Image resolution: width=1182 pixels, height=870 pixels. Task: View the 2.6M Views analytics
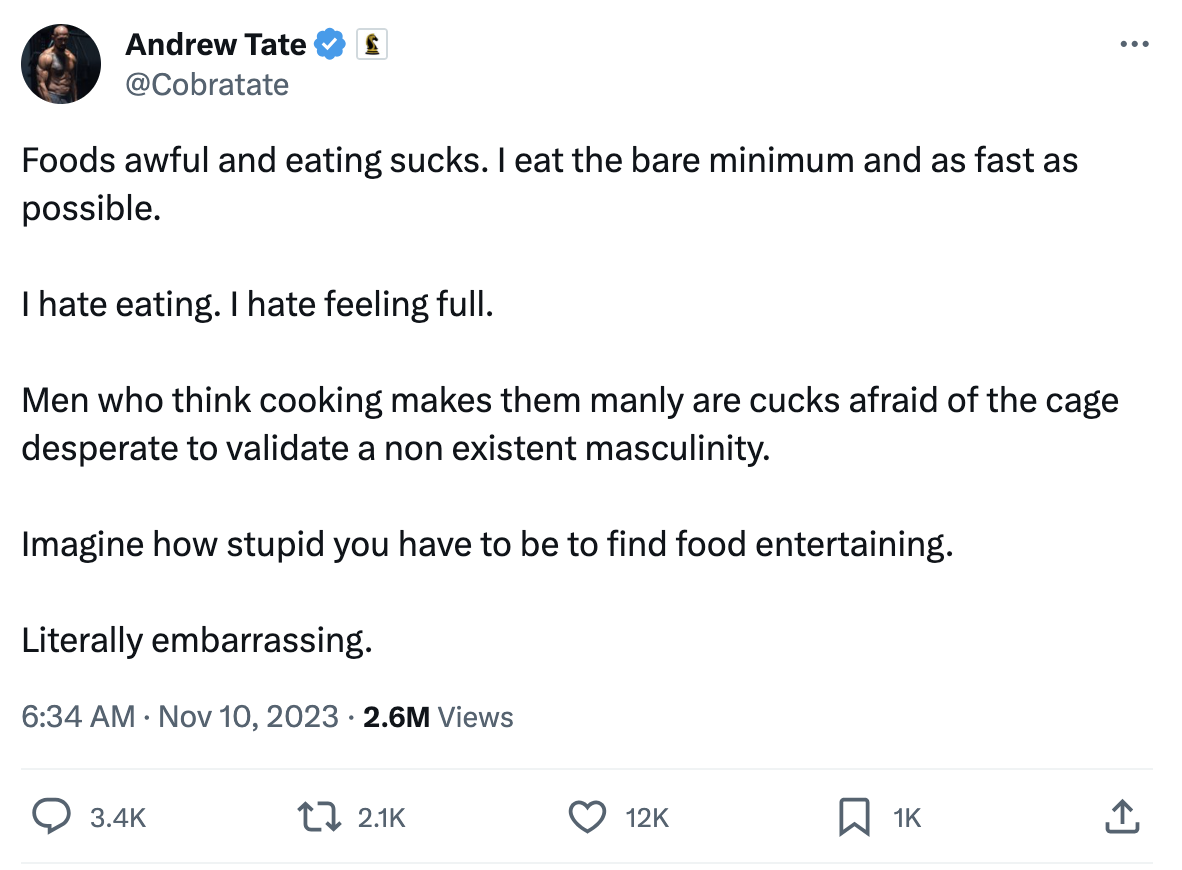click(438, 717)
